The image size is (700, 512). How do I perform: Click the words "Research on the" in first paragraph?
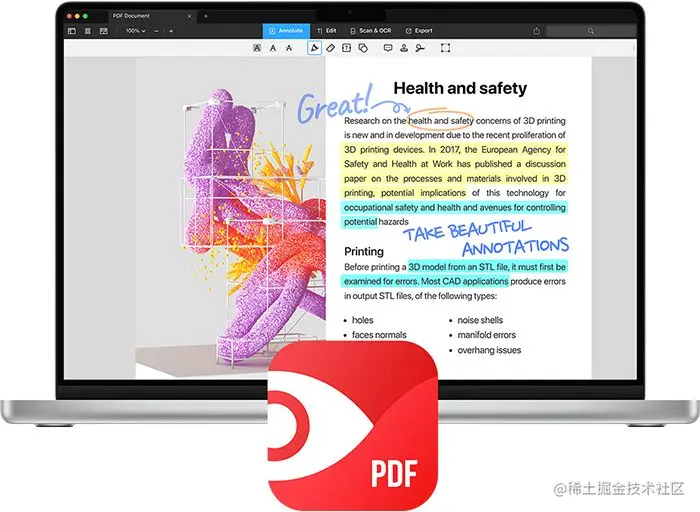[375, 121]
